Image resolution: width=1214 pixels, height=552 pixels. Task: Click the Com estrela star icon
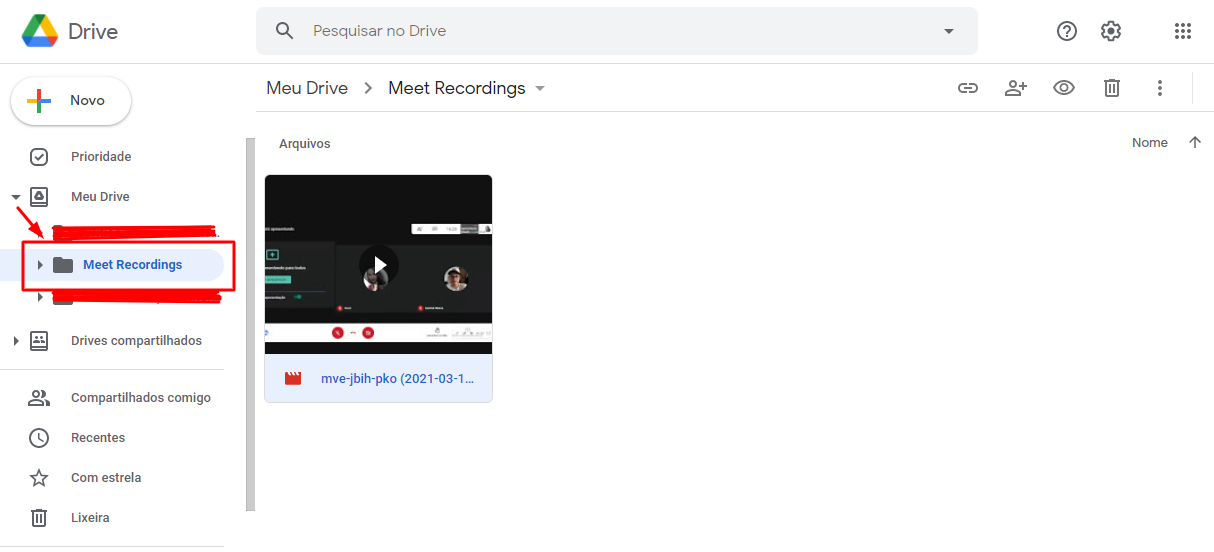coord(39,478)
